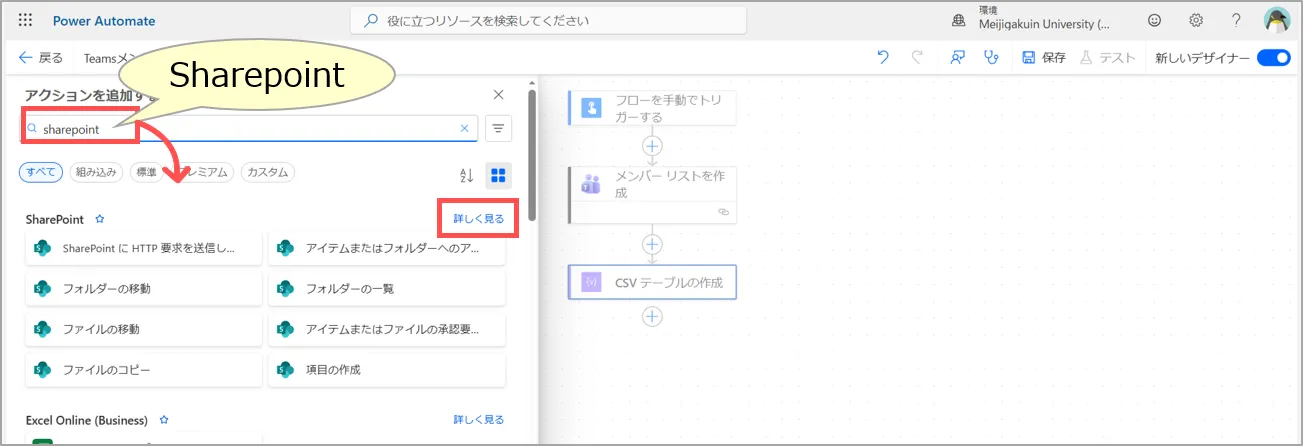The height and width of the screenshot is (446, 1303).
Task: Switch to grid view of actions
Action: tap(499, 175)
